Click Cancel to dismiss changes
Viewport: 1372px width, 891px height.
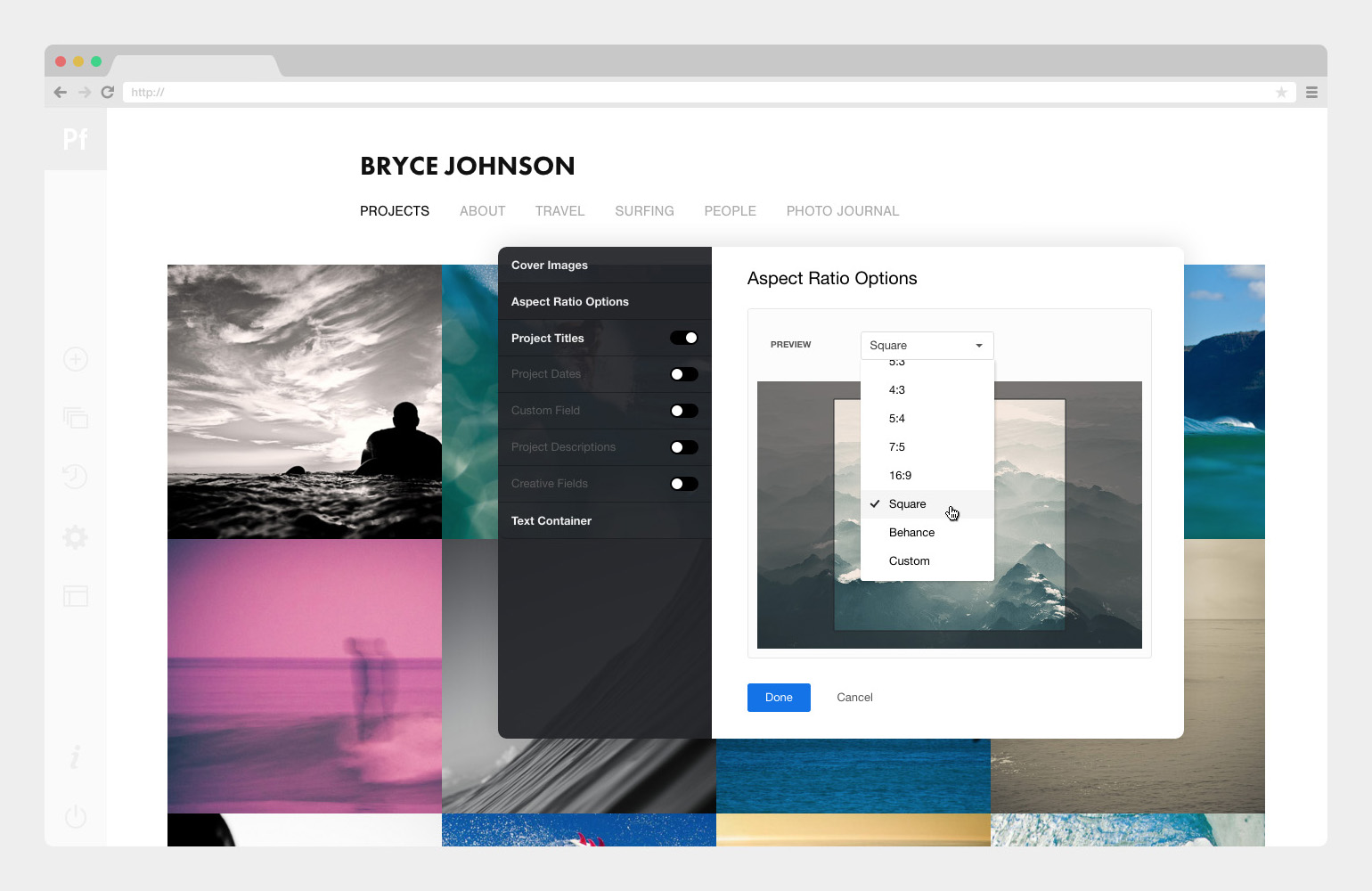click(854, 697)
